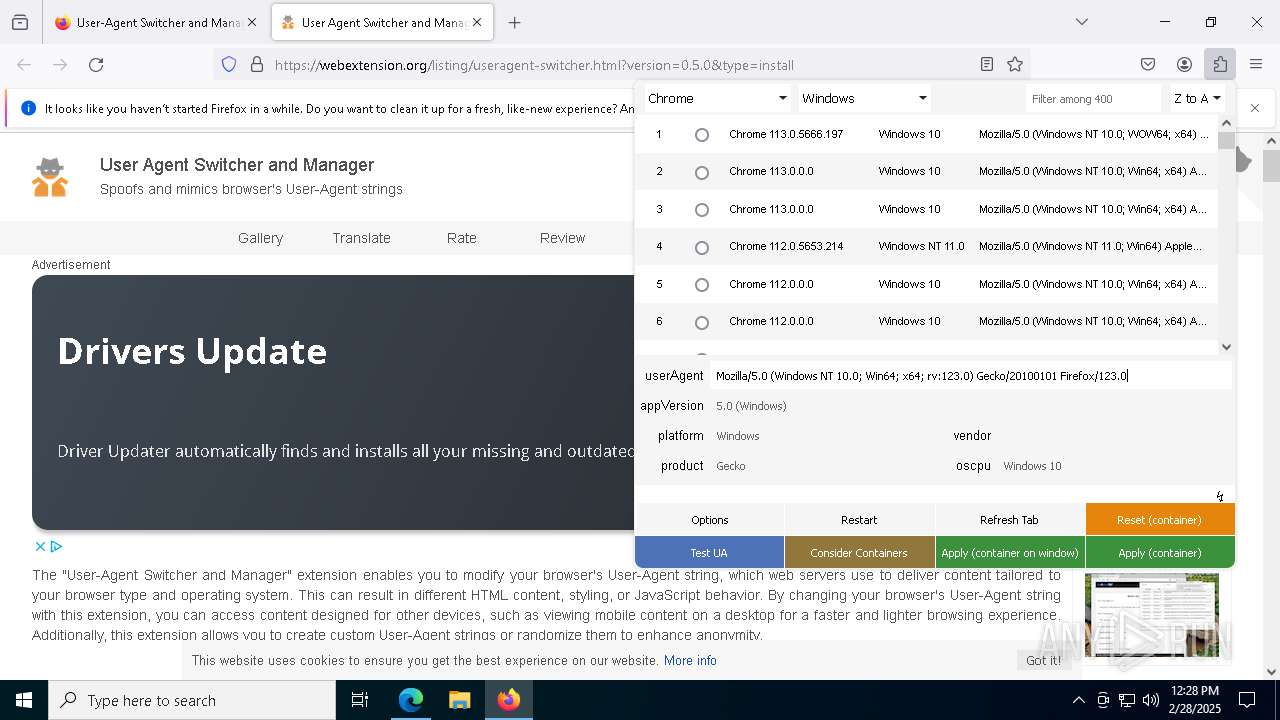Open the extensions puzzle icon

[1220, 65]
